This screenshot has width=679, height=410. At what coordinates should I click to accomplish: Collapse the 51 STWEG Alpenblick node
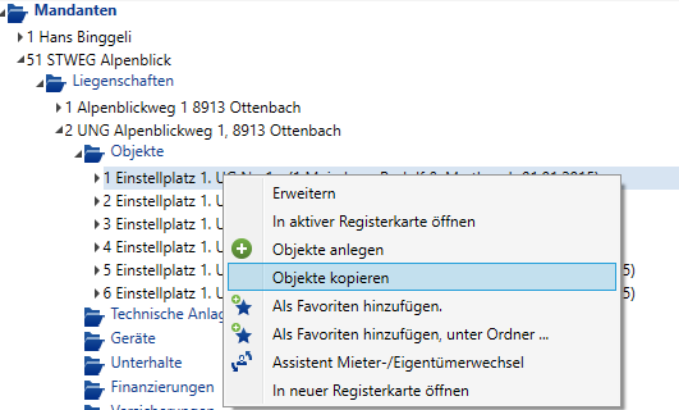pyautogui.click(x=20, y=61)
